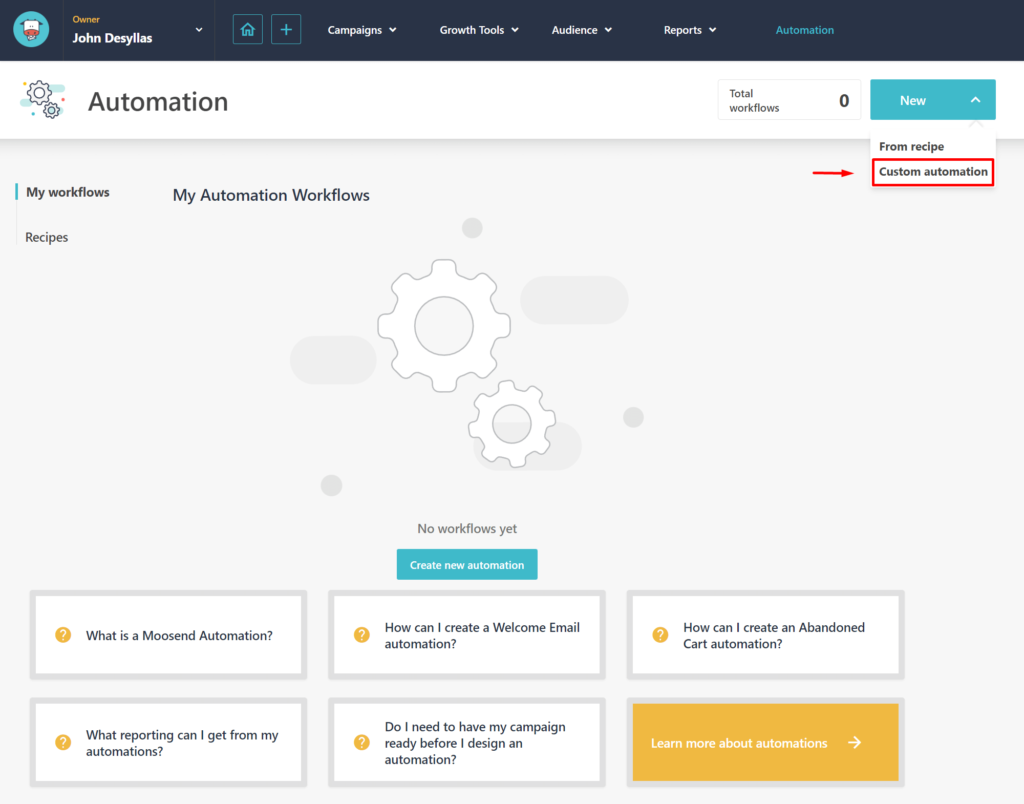Click the 'Create new automation' button

[466, 564]
